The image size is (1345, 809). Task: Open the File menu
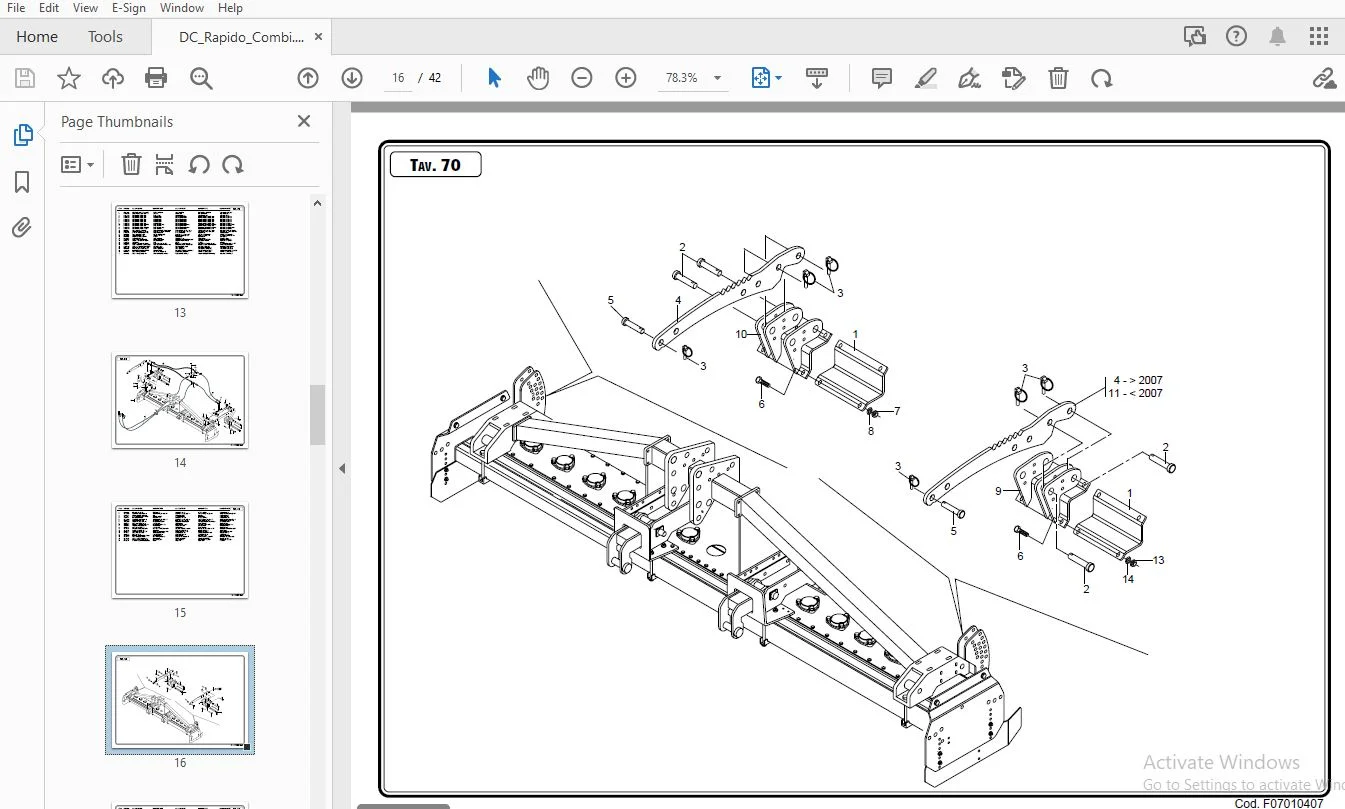16,8
